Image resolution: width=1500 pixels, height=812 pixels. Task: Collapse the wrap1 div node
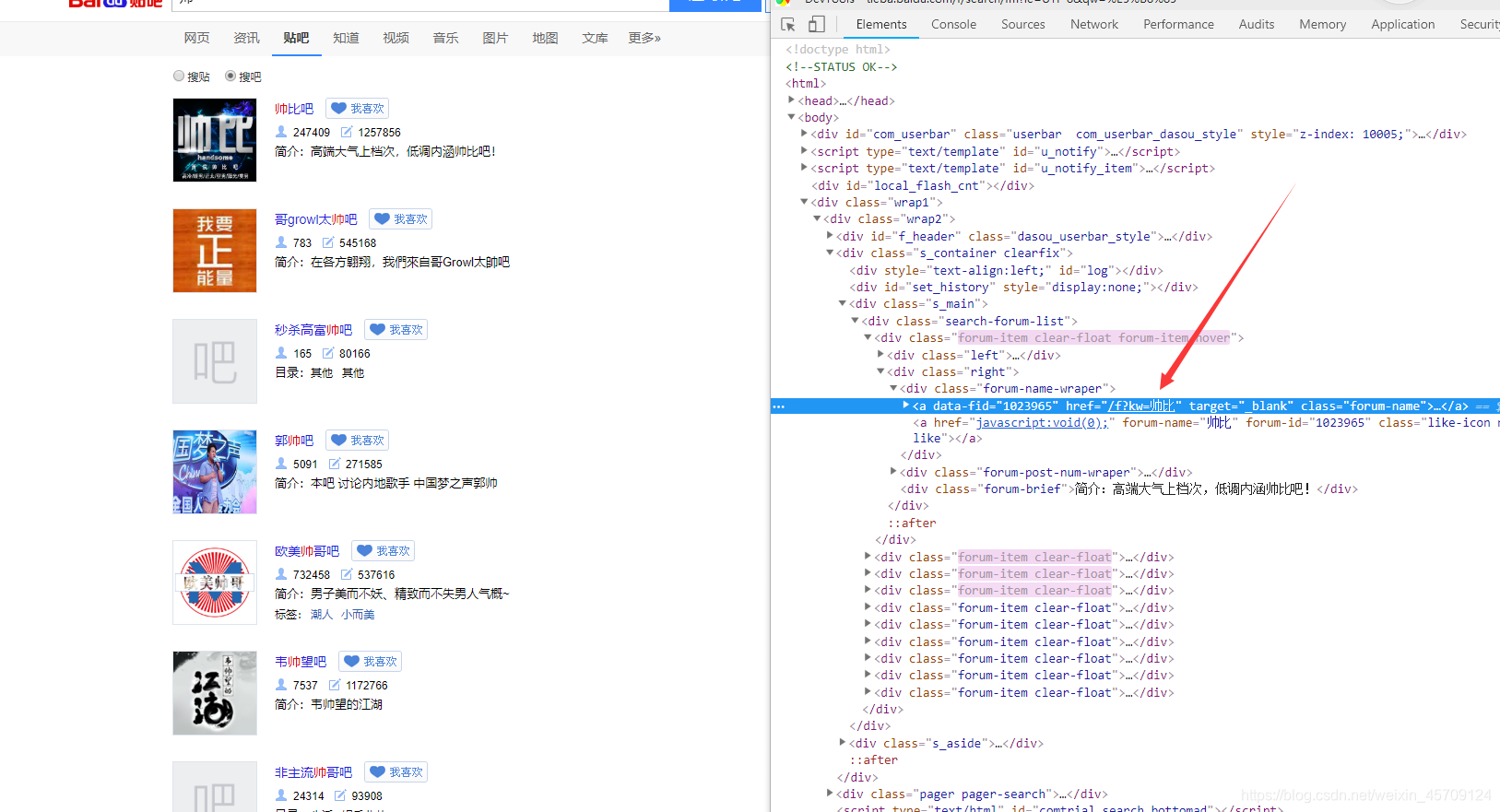tap(804, 202)
